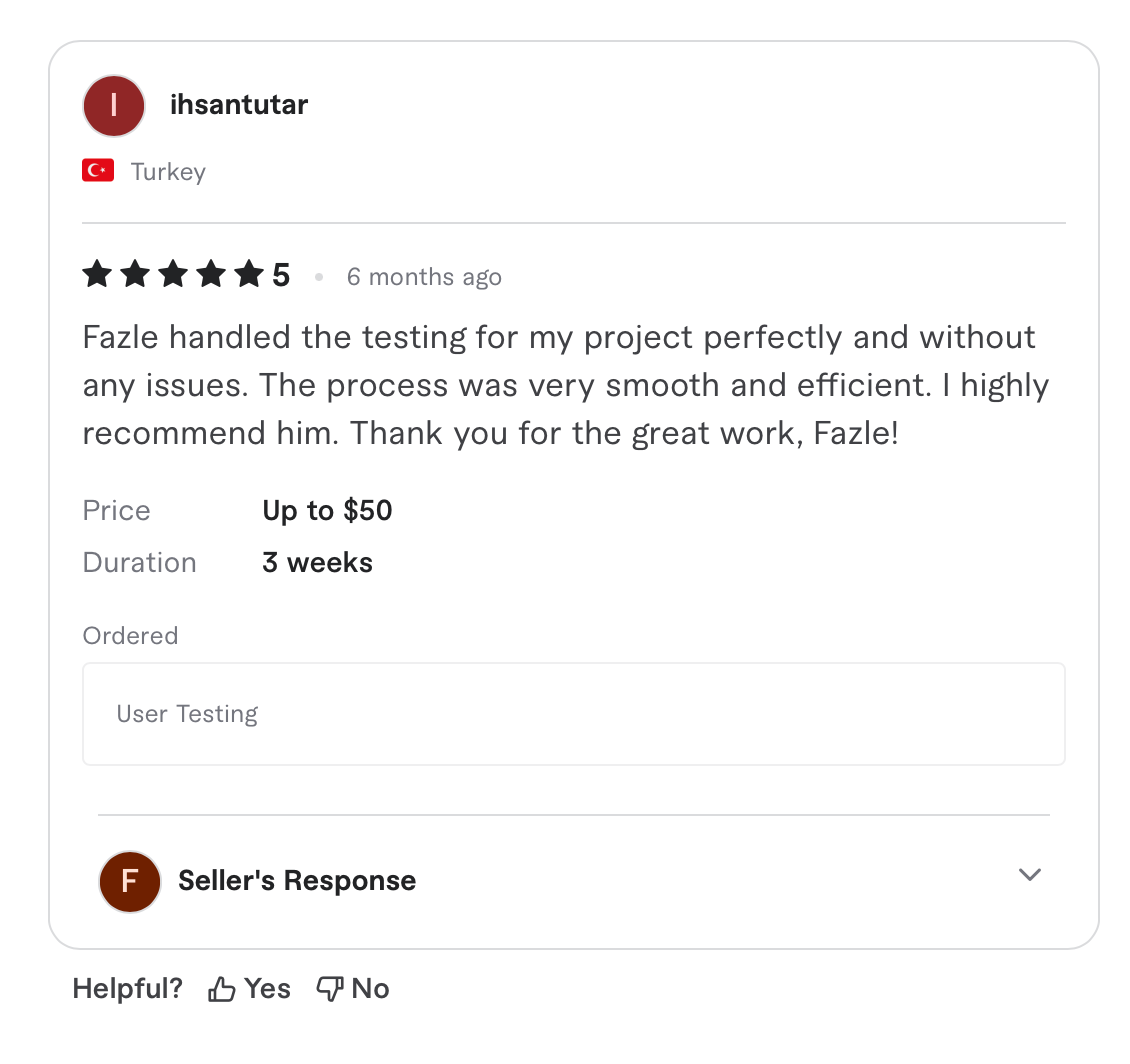Click the Duration value 3 weeks
1130x1064 pixels.
(317, 562)
